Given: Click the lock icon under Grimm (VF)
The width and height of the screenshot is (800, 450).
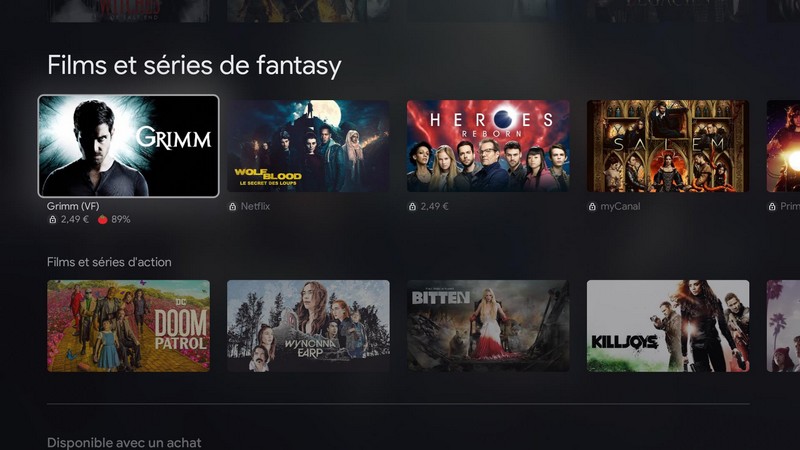Looking at the screenshot, I should click(53, 219).
